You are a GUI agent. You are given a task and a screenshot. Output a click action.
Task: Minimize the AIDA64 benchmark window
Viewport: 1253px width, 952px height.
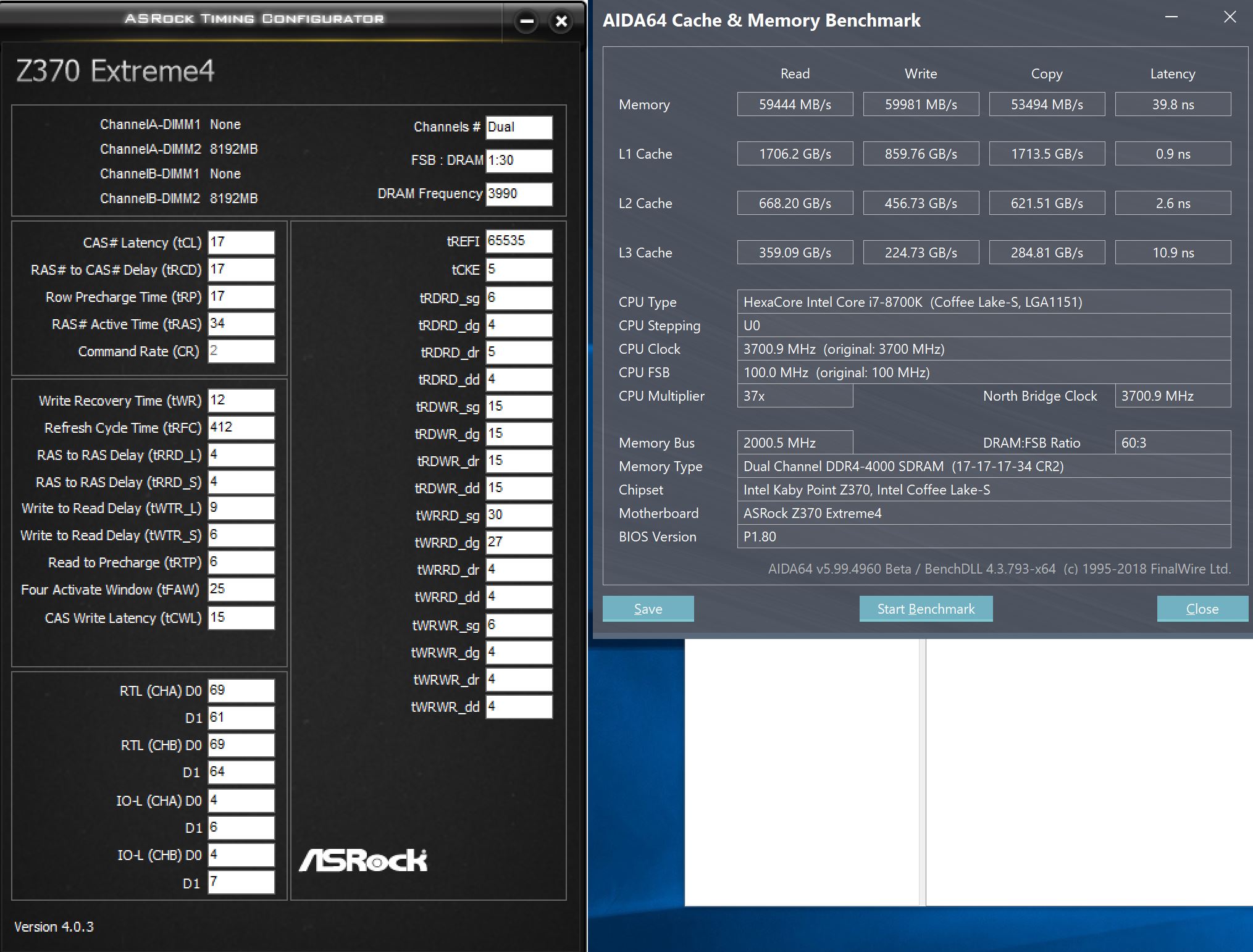1171,17
